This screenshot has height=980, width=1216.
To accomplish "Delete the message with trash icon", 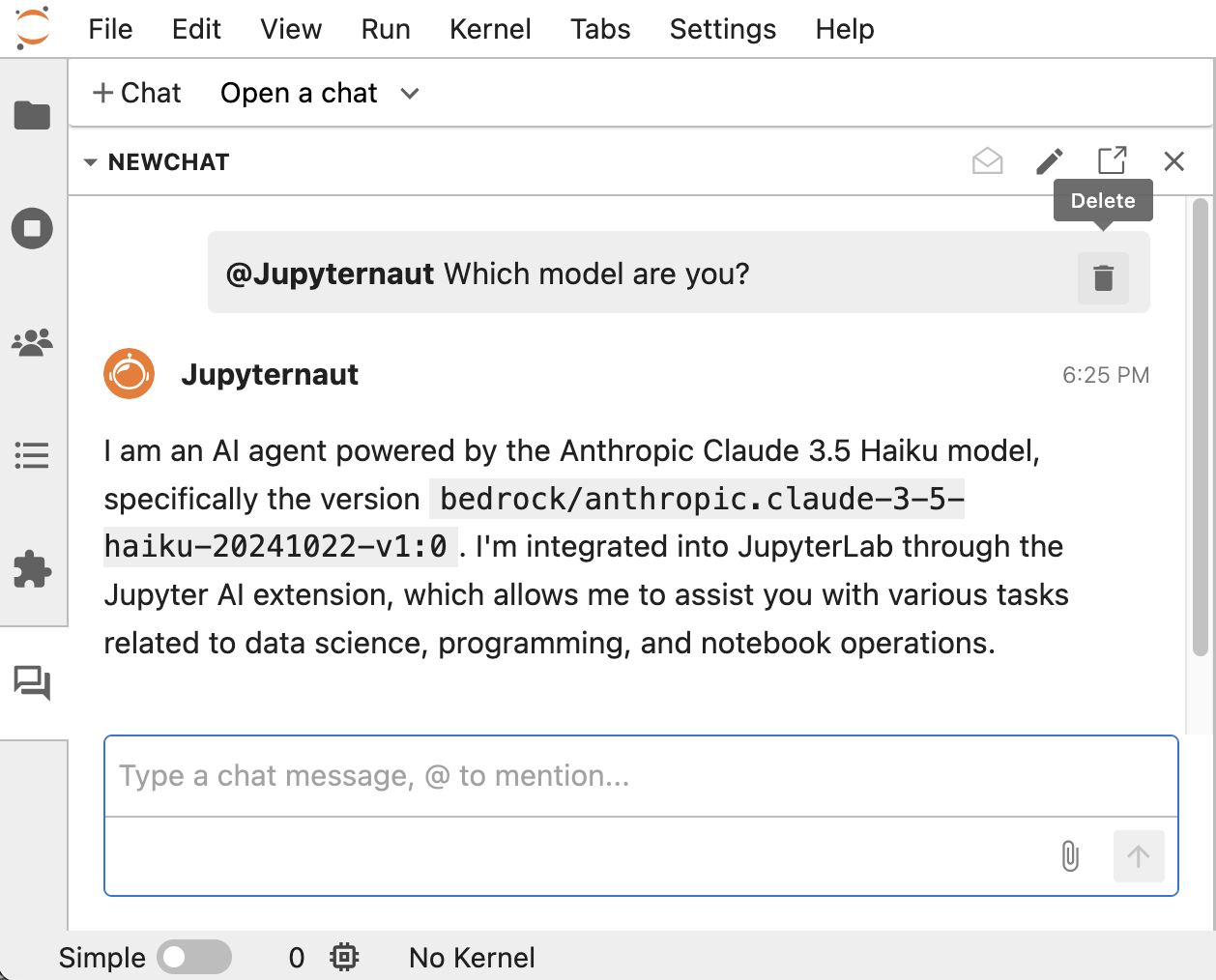I will [x=1103, y=277].
